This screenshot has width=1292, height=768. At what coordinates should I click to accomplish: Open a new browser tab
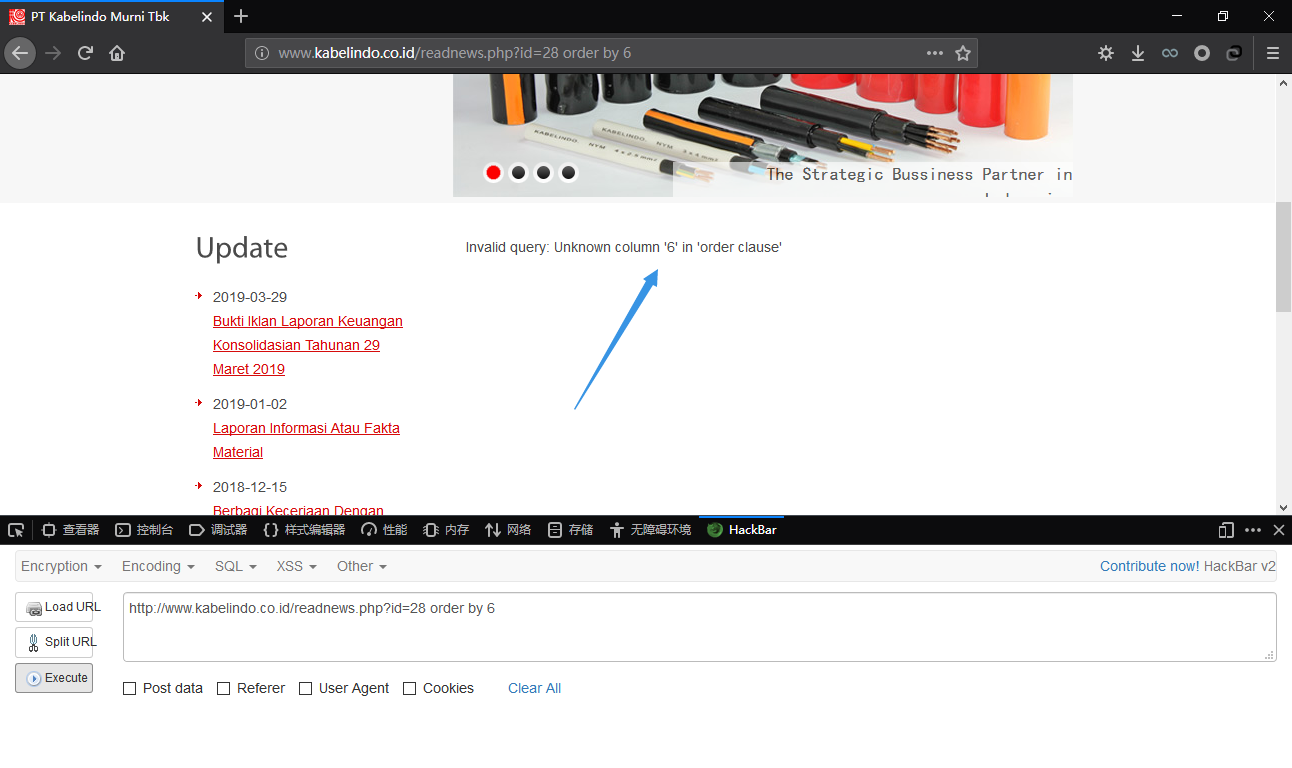pos(241,16)
